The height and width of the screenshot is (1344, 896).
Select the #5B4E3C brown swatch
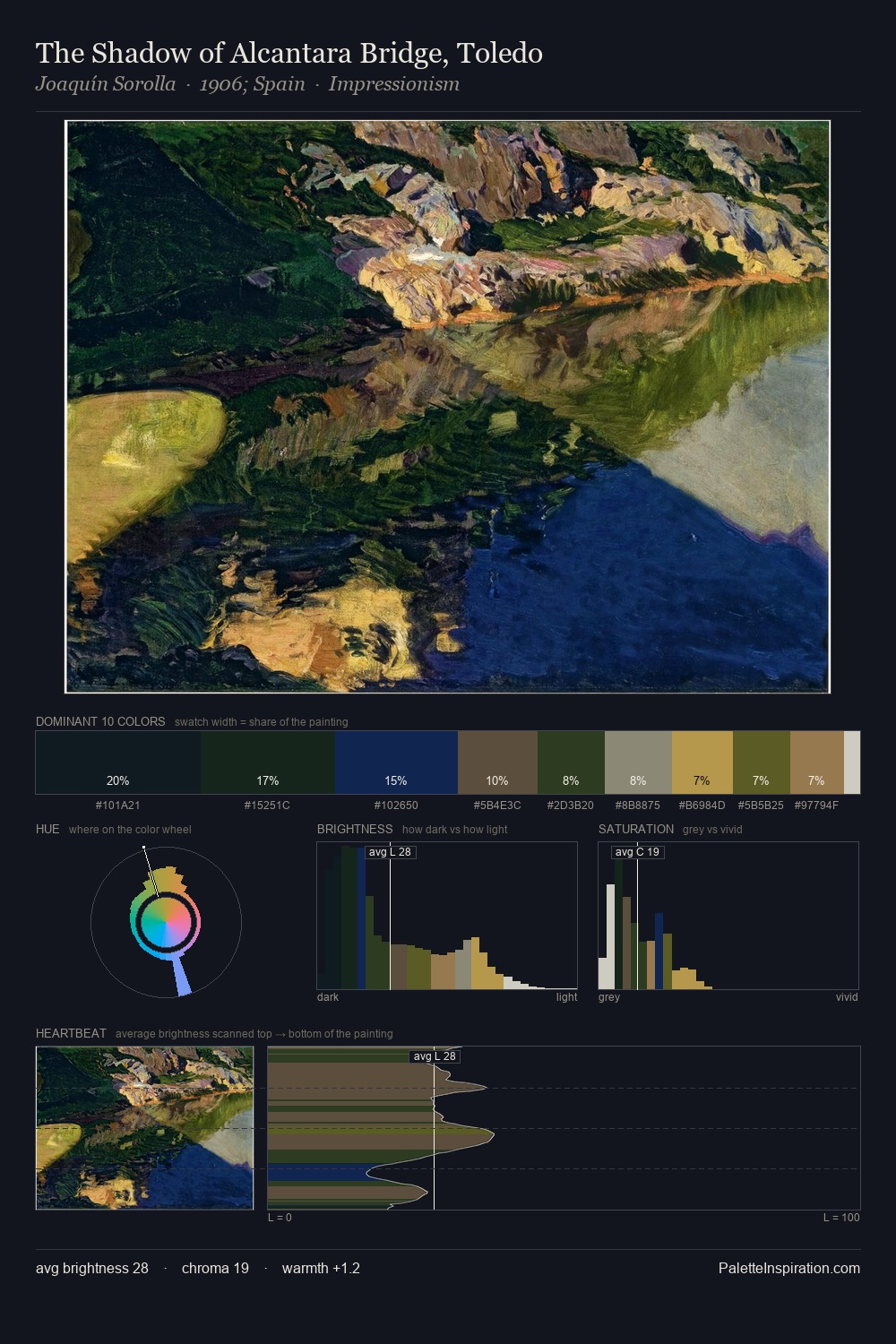[x=497, y=762]
